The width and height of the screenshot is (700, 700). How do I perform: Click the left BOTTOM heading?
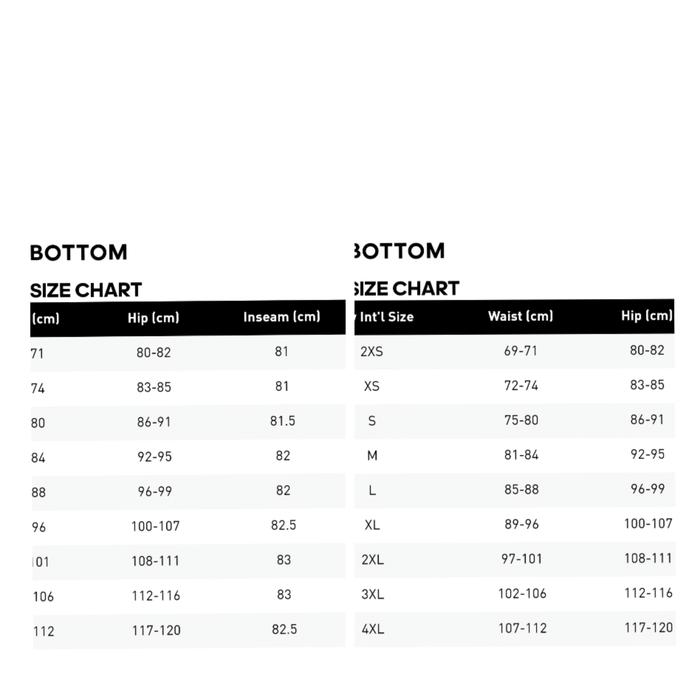point(79,253)
